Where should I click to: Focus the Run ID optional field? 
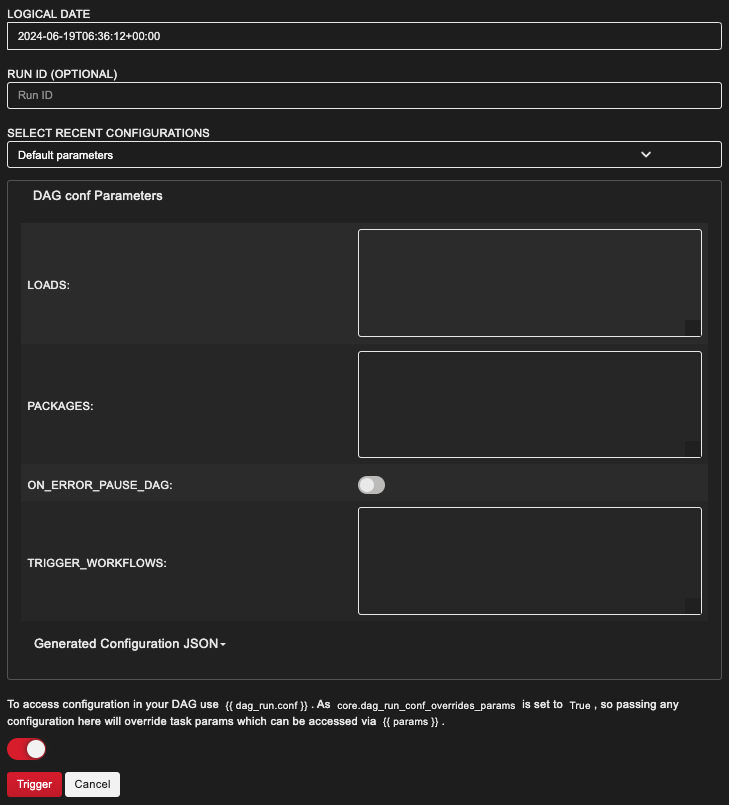(x=363, y=95)
